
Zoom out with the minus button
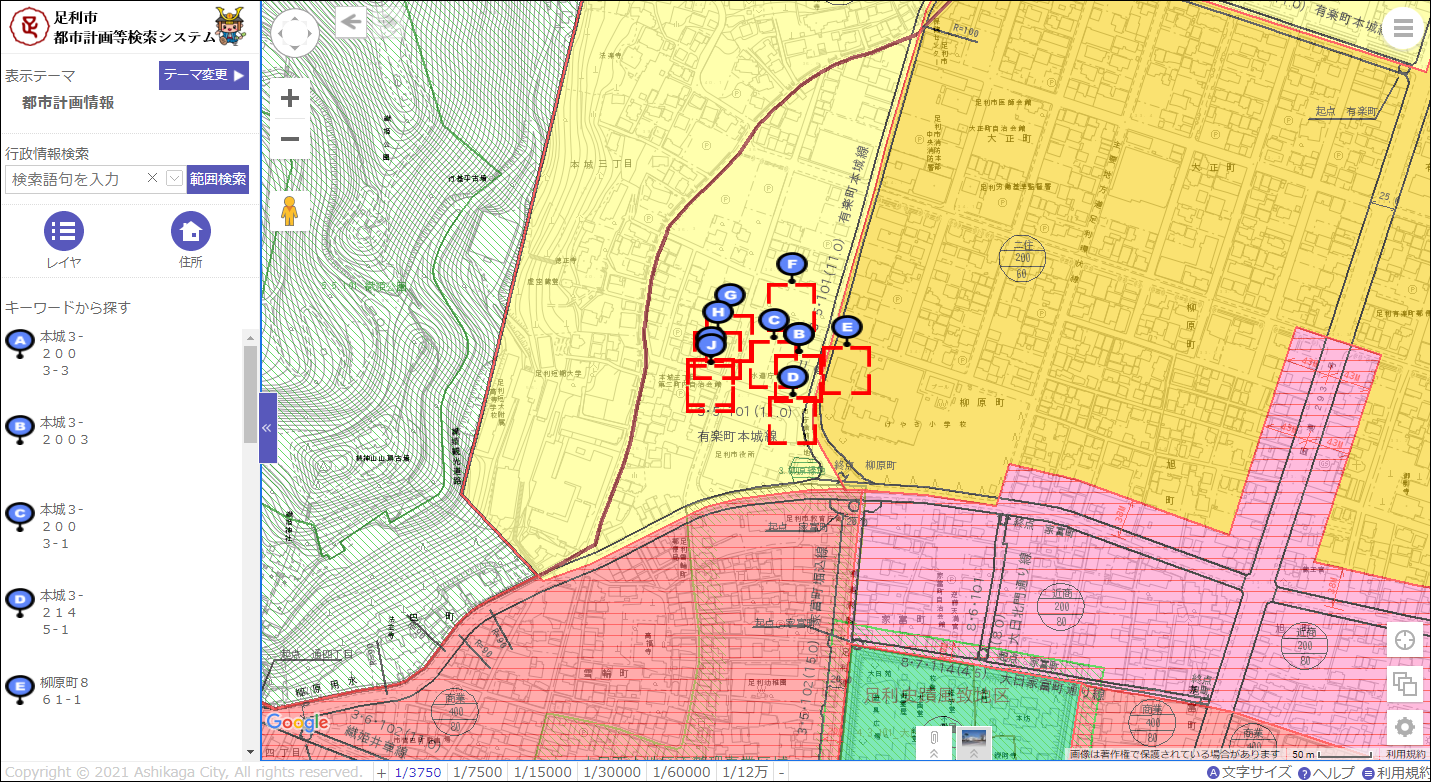tap(290, 139)
